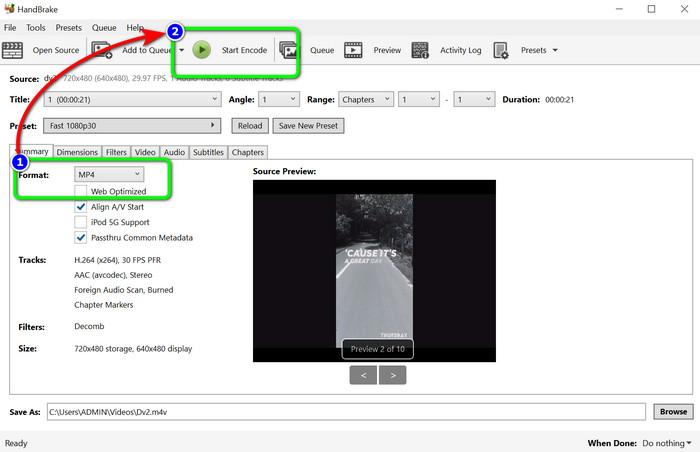The image size is (700, 452).
Task: Enable iPod 5G Support checkbox
Action: click(80, 222)
